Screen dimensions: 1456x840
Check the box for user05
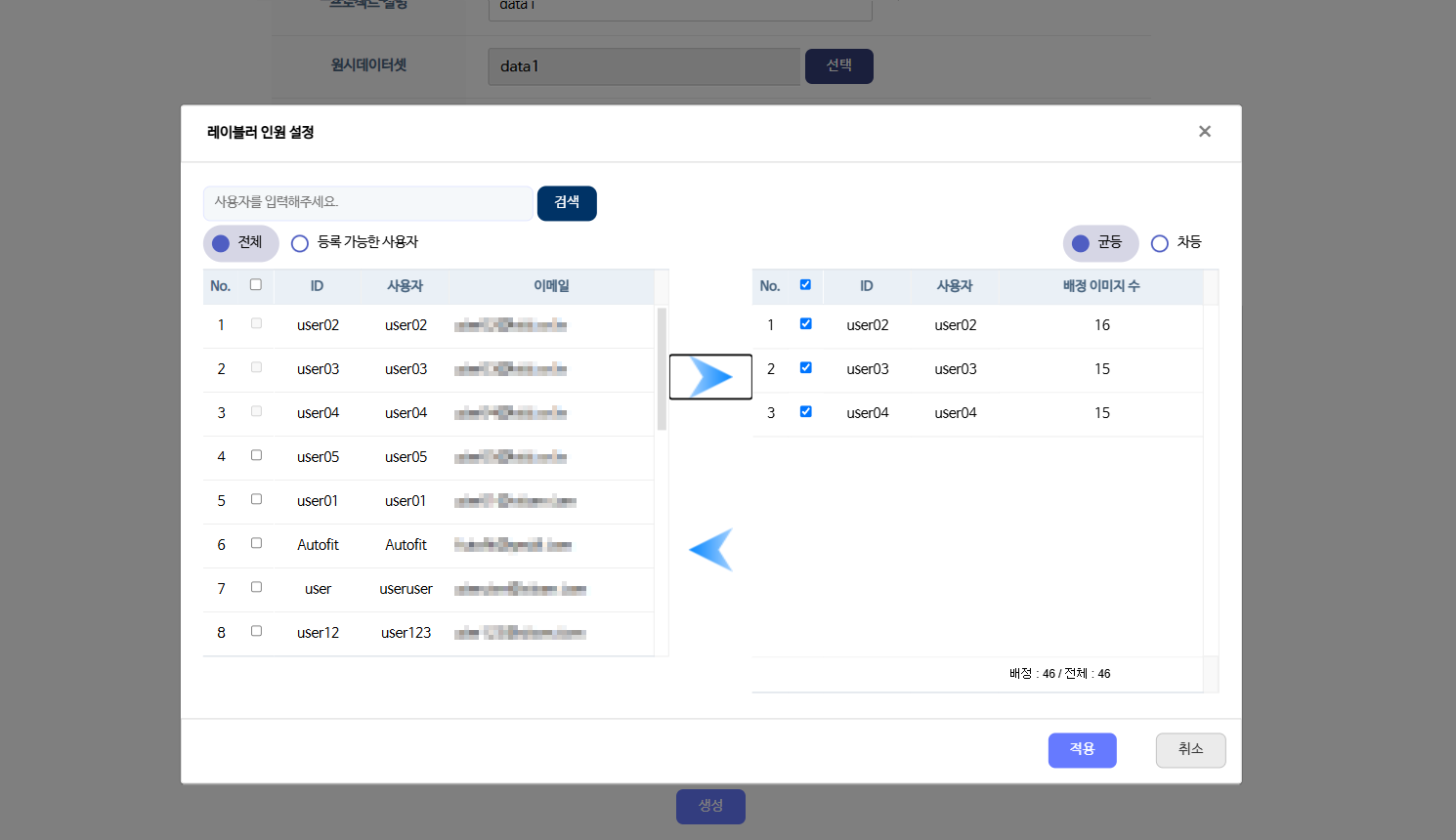tap(256, 455)
